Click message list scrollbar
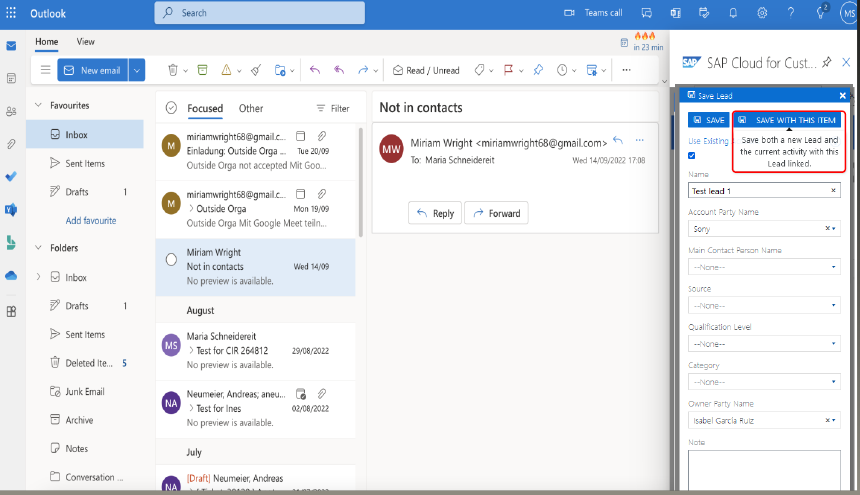The width and height of the screenshot is (860, 495). [361, 183]
